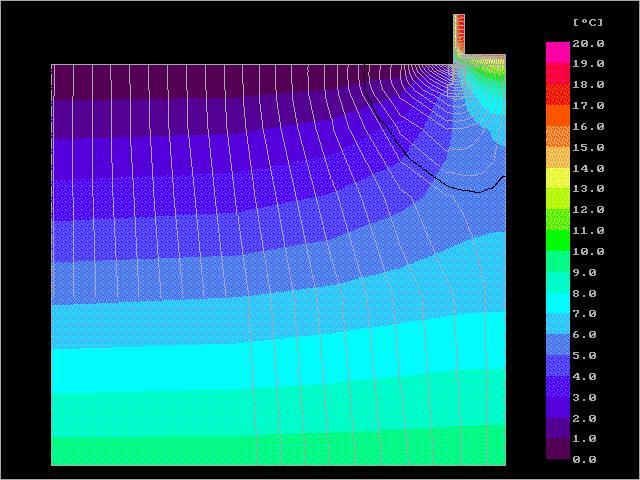This screenshot has width=640, height=480.
Task: Click the 4.0 legend value
Action: [584, 376]
